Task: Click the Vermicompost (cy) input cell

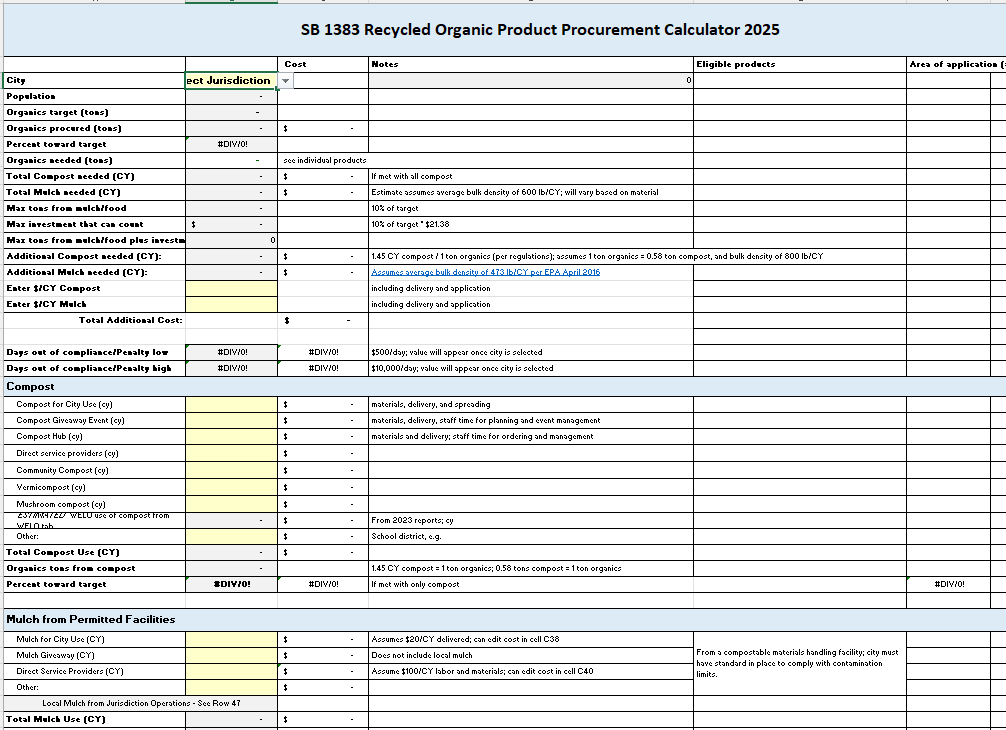Action: [230, 487]
